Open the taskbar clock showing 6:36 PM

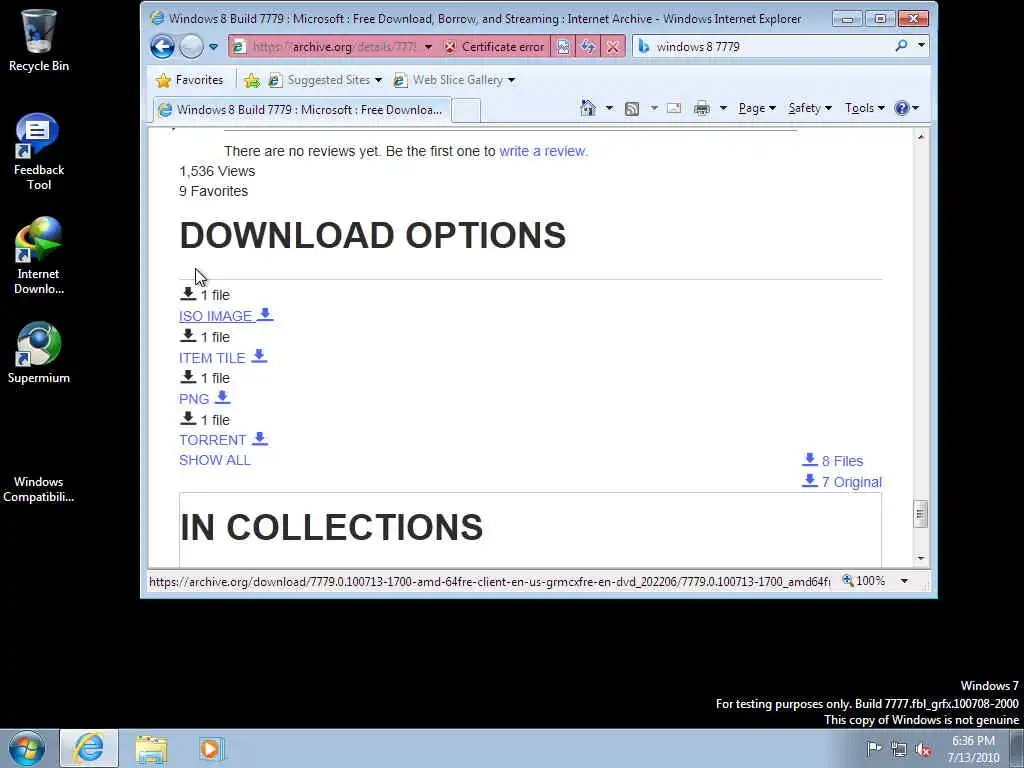973,749
